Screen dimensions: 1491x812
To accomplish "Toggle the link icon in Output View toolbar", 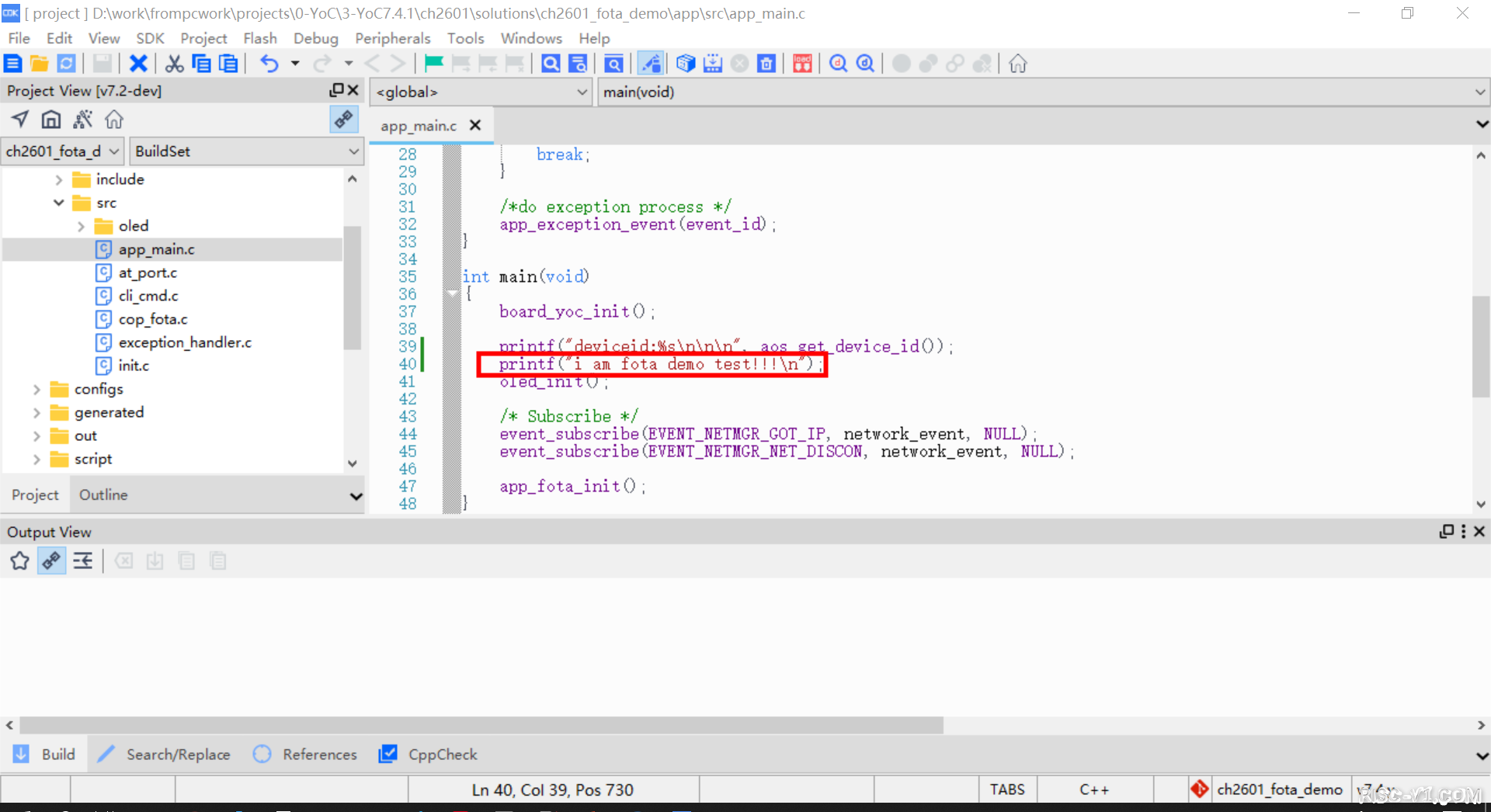I will click(x=51, y=560).
